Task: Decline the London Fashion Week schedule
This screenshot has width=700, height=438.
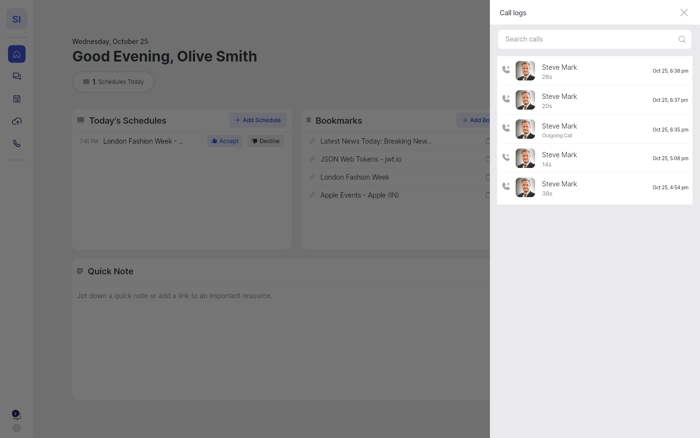Action: coord(266,141)
